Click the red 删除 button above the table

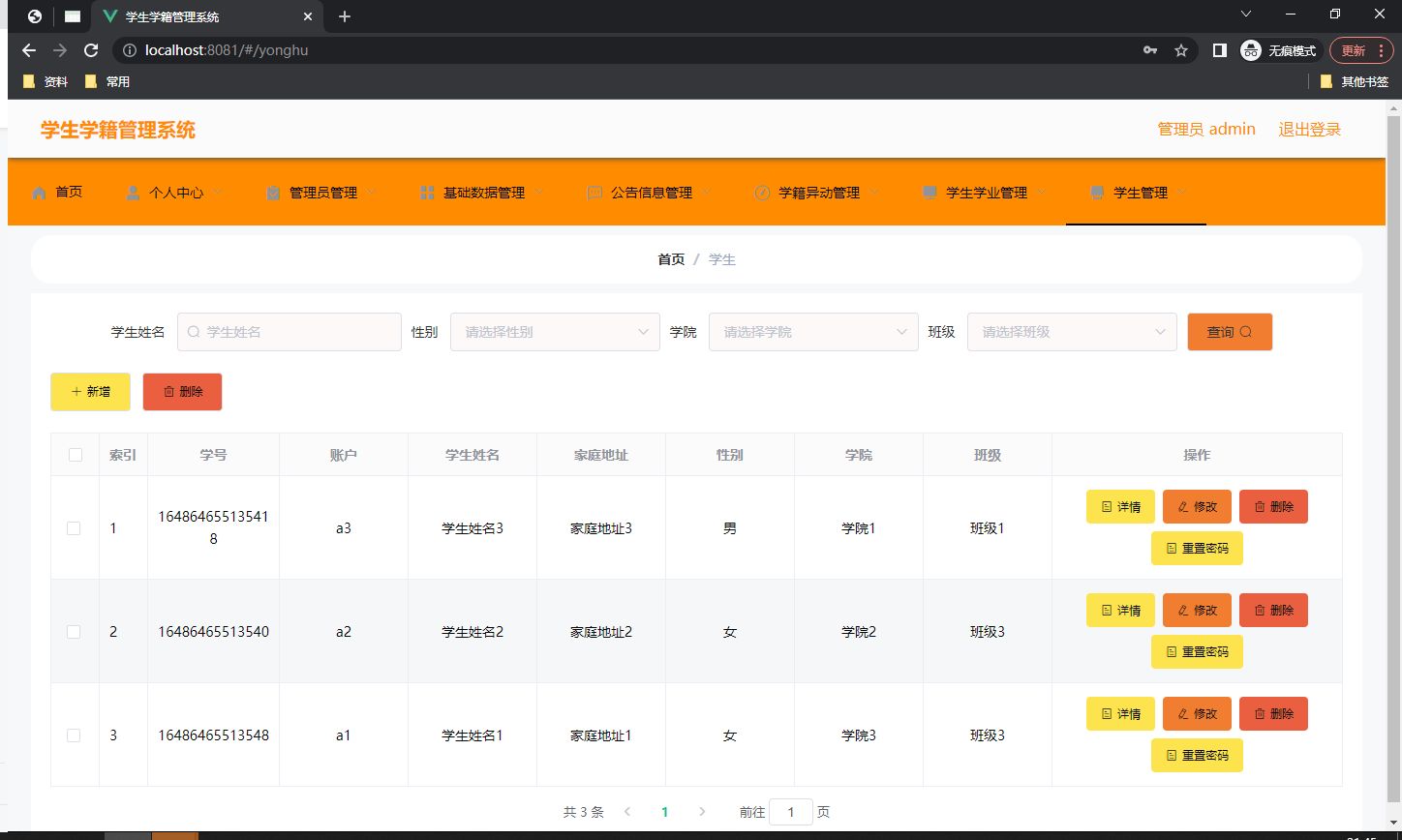182,392
